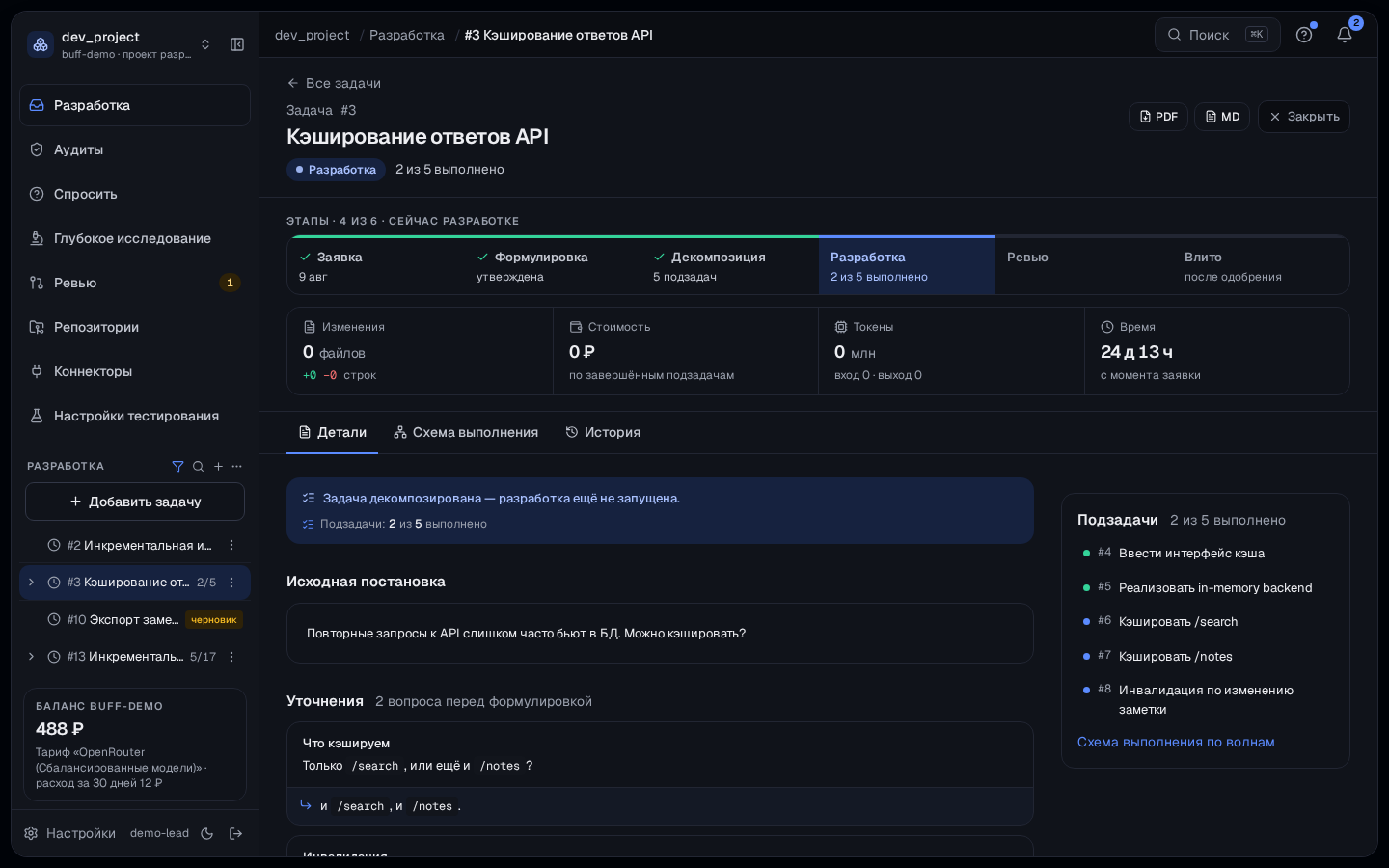This screenshot has height=868, width=1389.
Task: Select the Влито stage
Action: pos(1261,266)
